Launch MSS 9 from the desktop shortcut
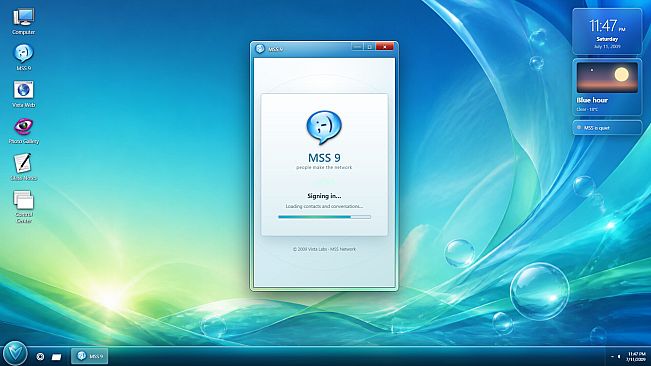 [24, 57]
